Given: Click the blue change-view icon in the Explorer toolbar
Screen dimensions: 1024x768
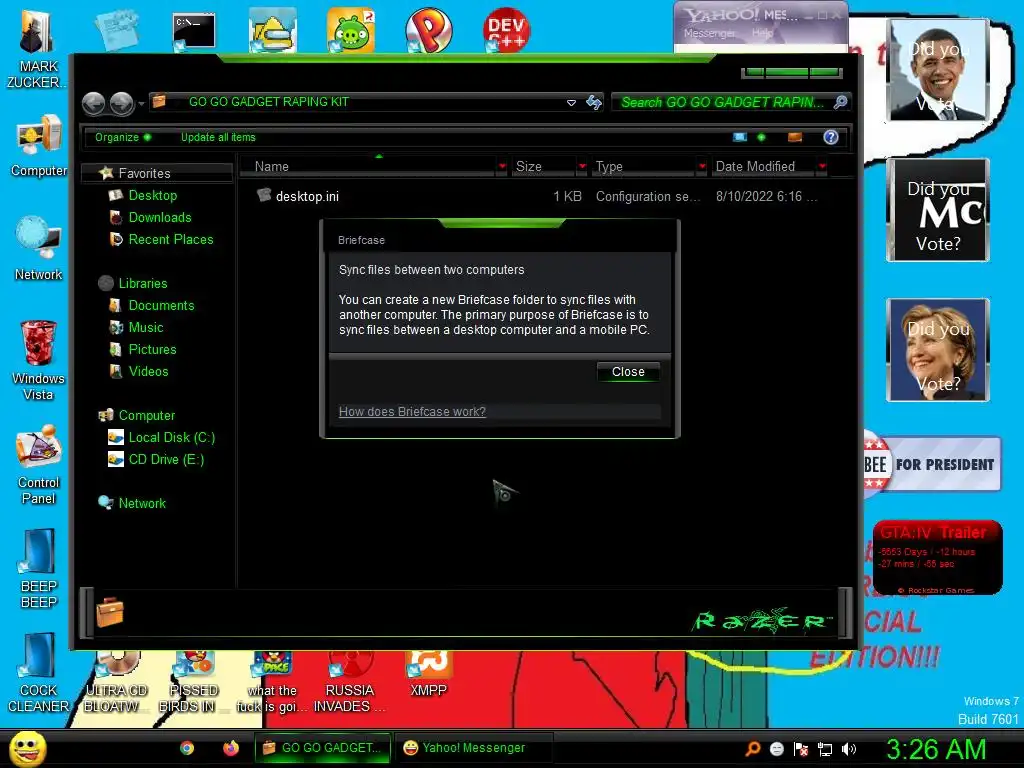Looking at the screenshot, I should pyautogui.click(x=739, y=137).
